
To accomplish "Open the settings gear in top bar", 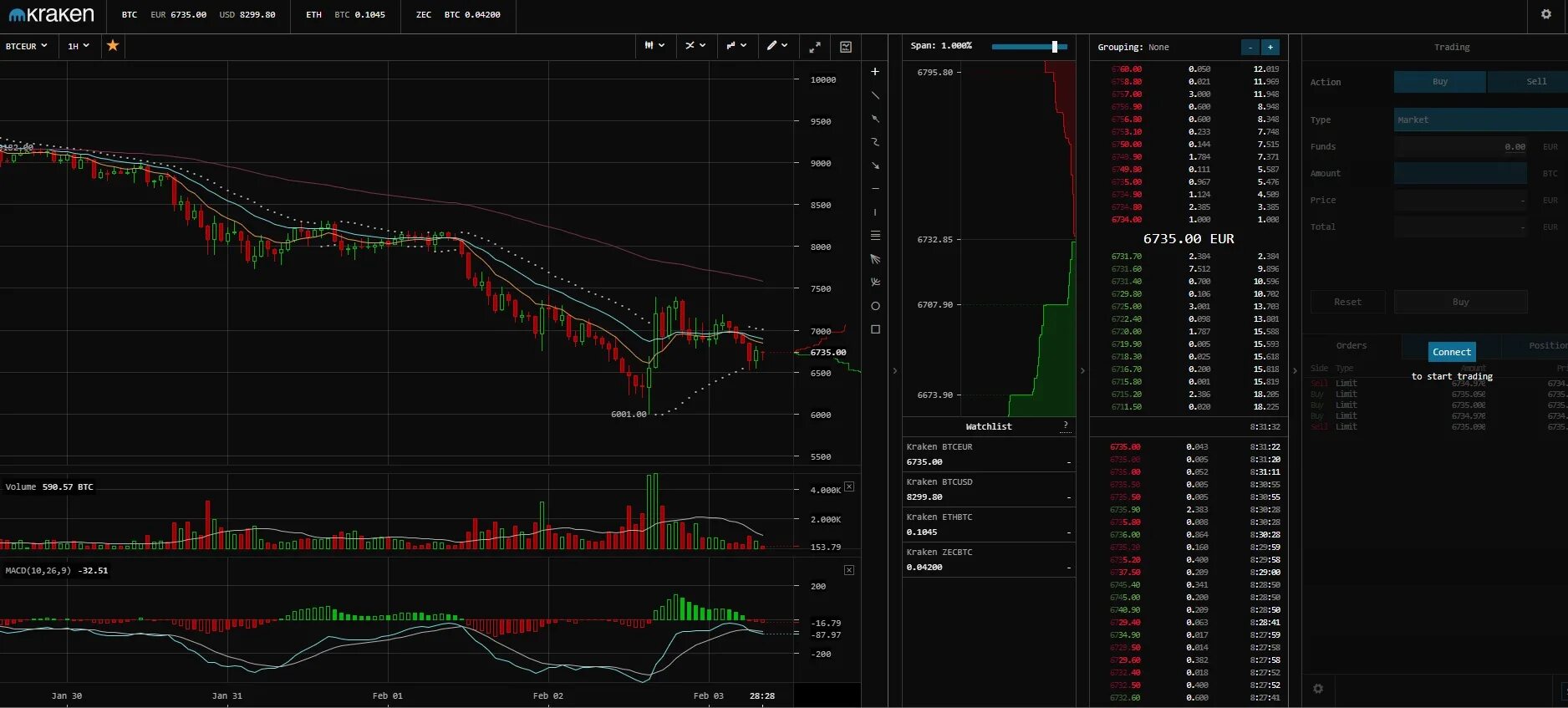I will [1545, 14].
